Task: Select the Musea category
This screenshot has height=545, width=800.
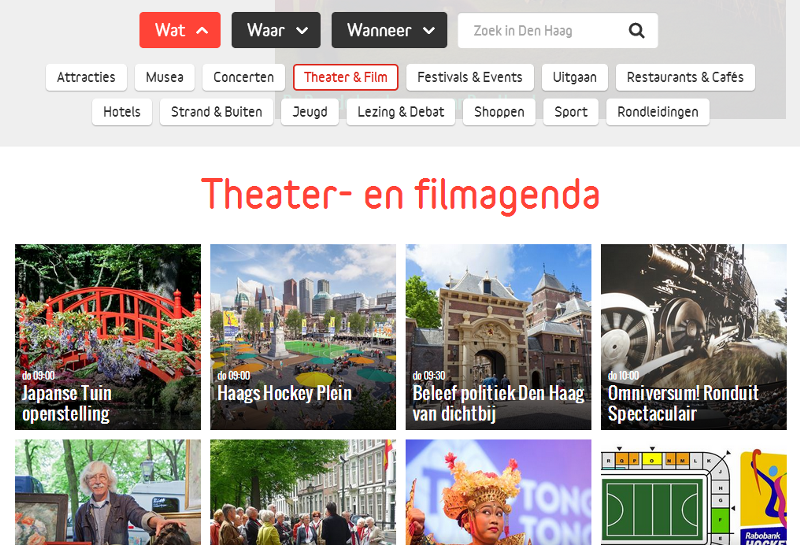Action: click(x=165, y=78)
